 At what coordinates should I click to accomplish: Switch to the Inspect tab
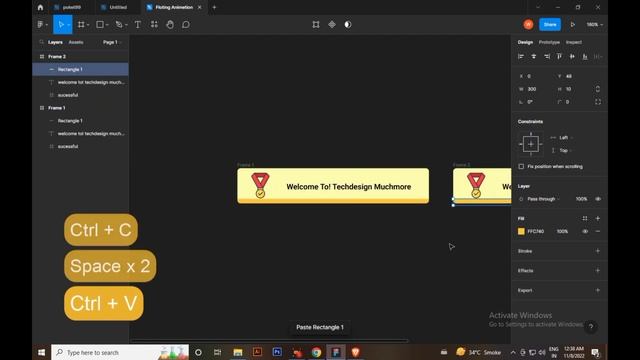[x=573, y=42]
